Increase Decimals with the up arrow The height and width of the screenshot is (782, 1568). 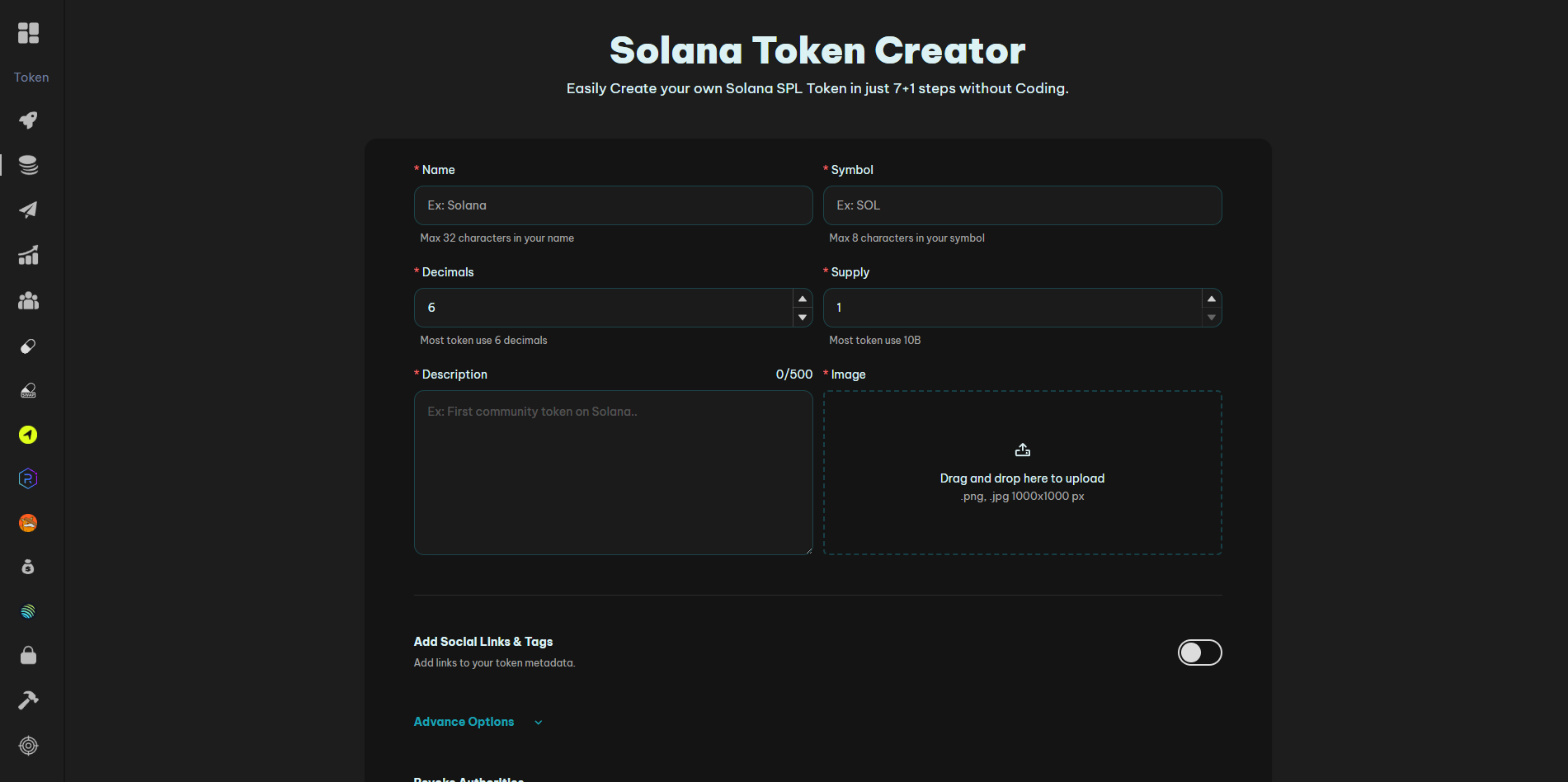[803, 299]
